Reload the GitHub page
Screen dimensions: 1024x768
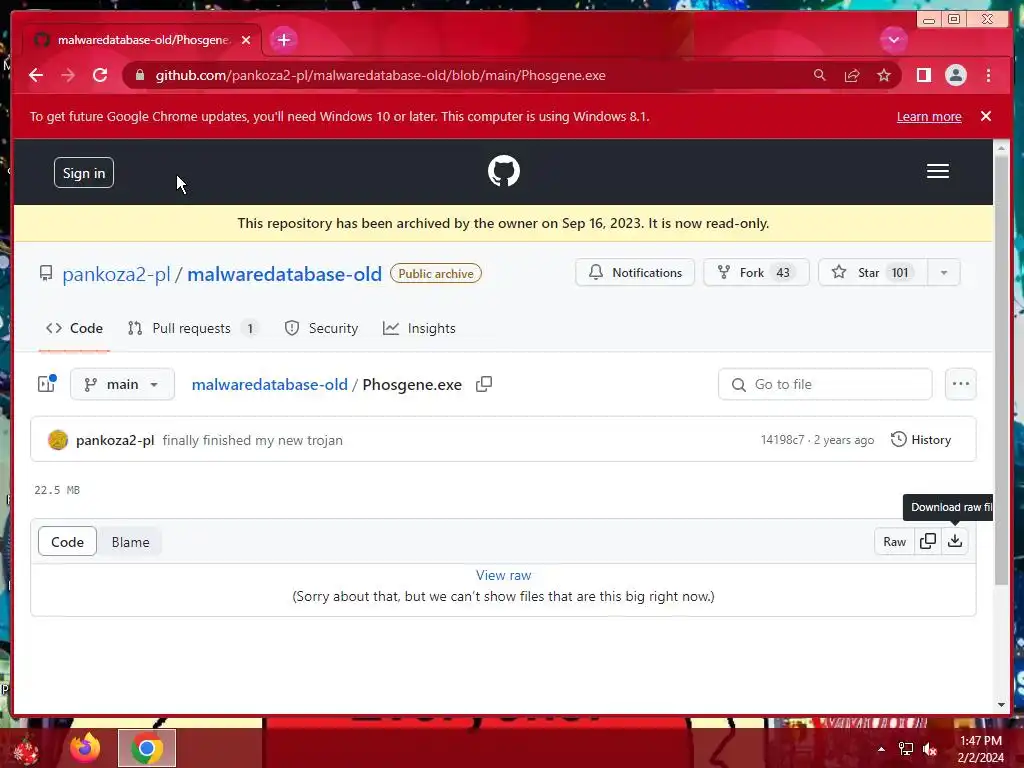pos(100,75)
